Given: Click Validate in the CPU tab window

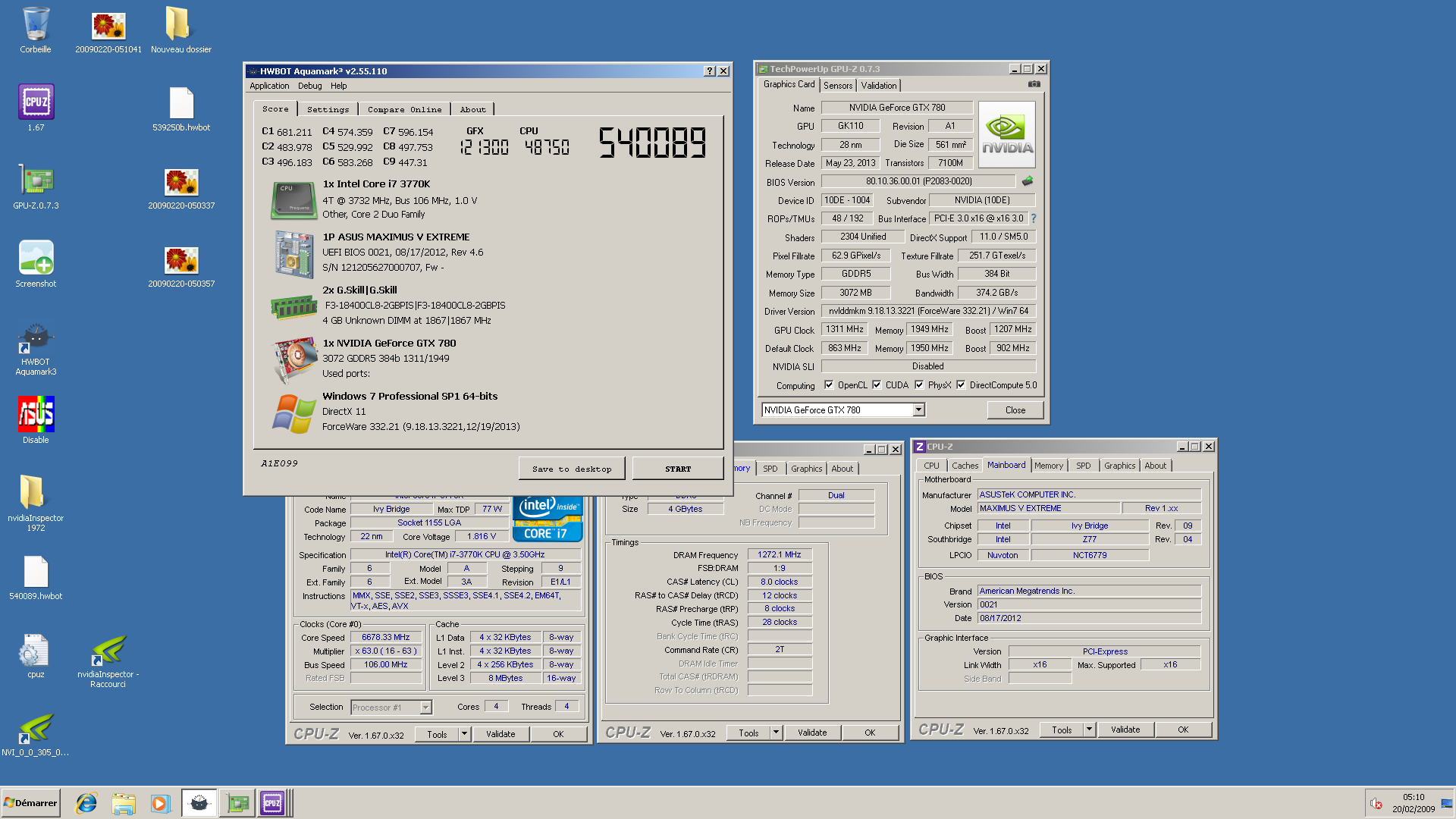Looking at the screenshot, I should point(500,734).
